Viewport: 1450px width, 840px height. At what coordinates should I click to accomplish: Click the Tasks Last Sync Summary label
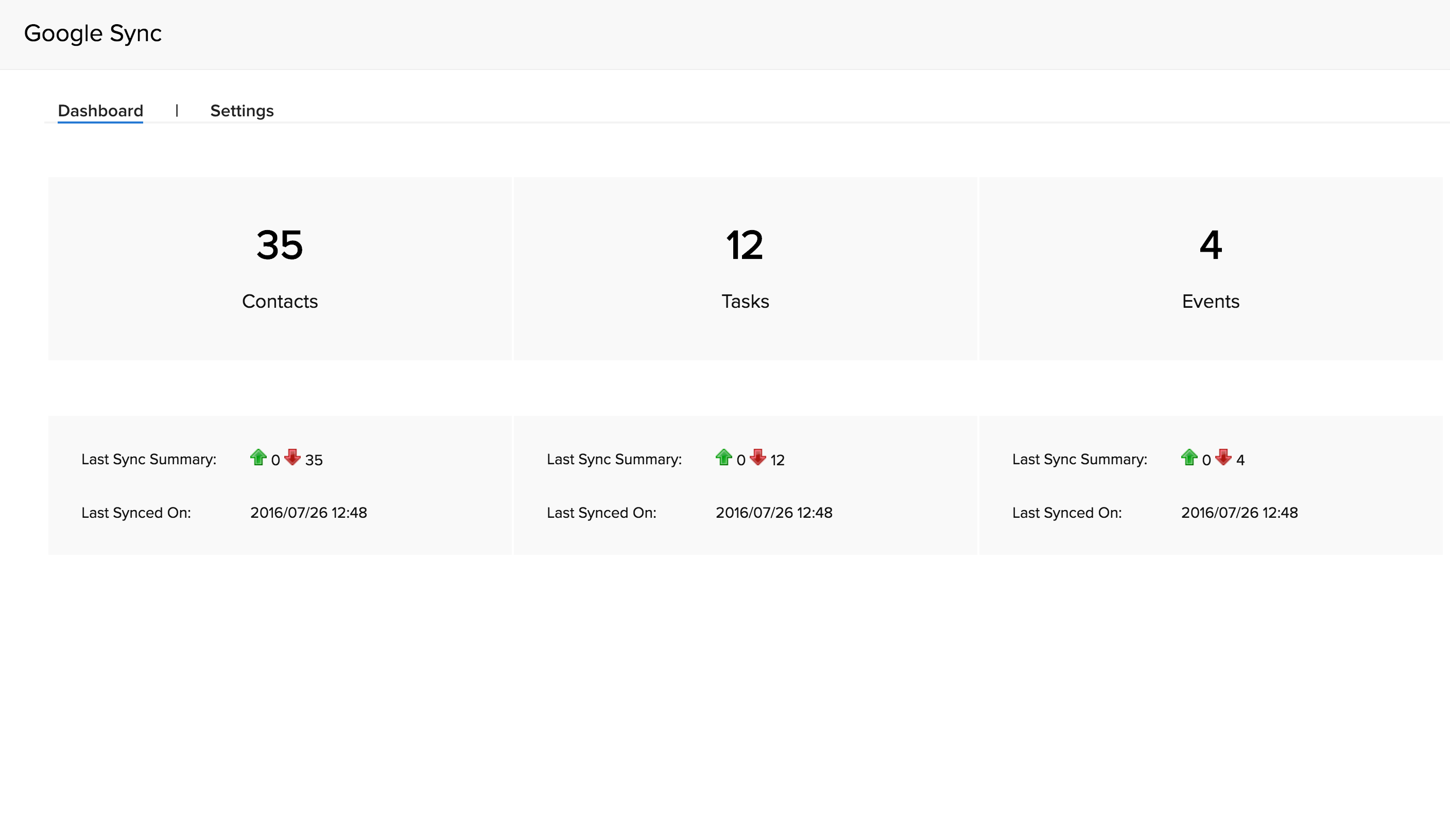[x=614, y=460]
